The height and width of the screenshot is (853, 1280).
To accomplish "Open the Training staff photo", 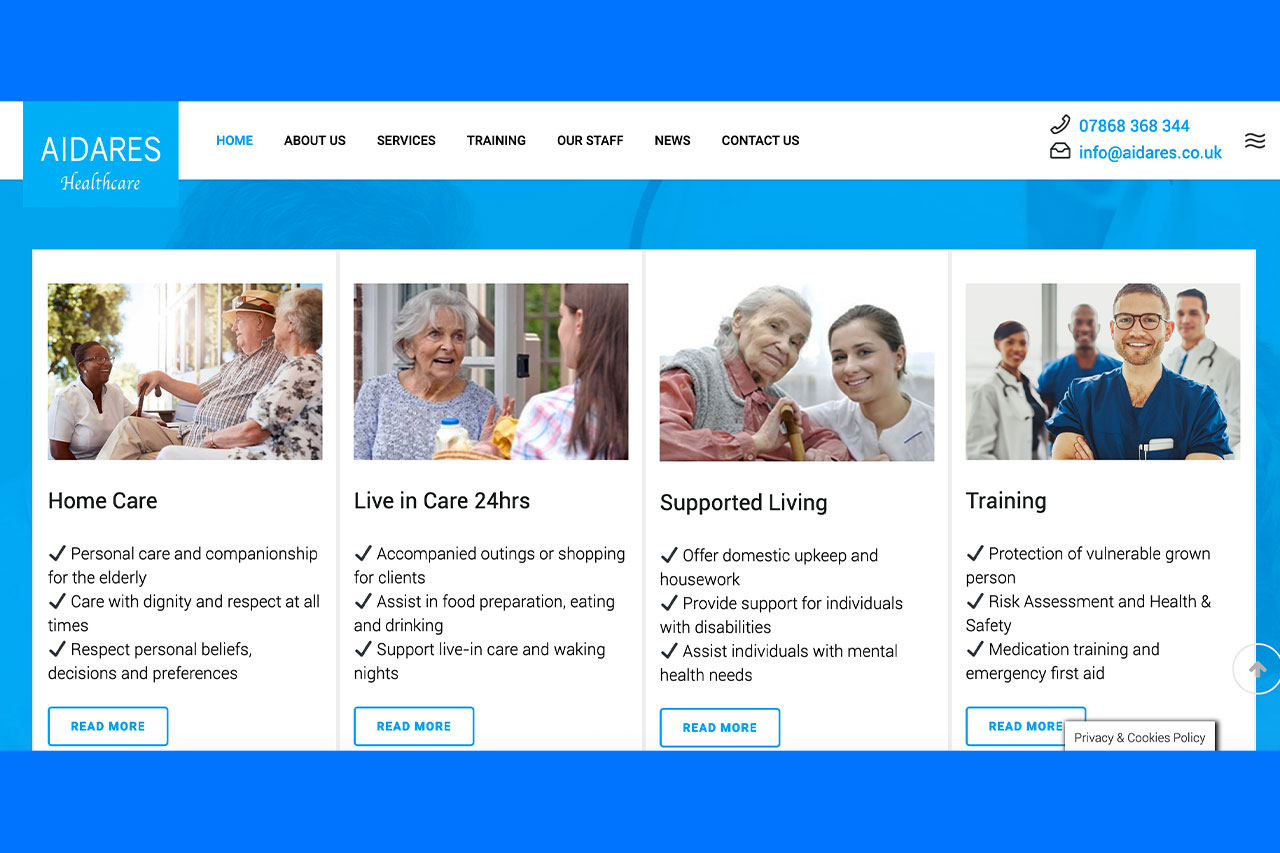I will pos(1103,372).
